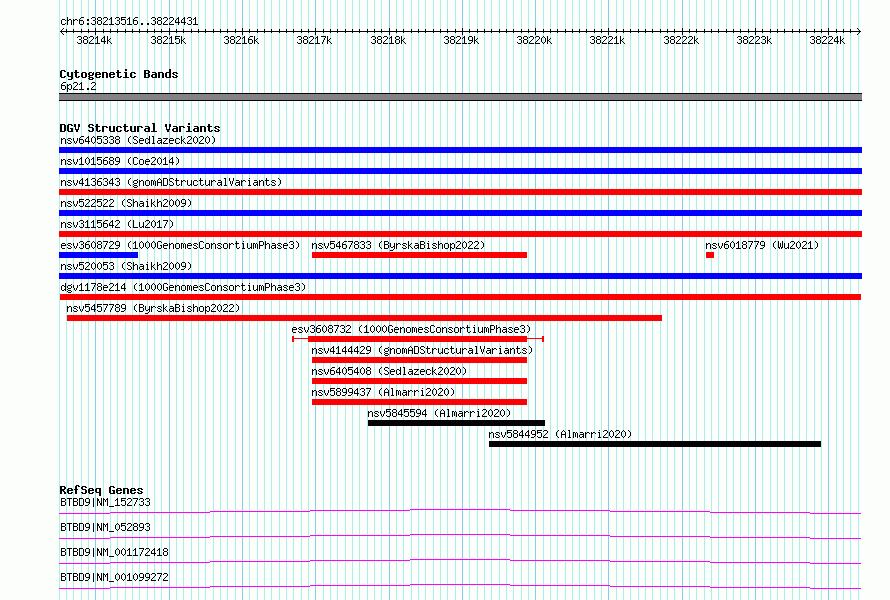Click the 38220k ruler tick label
890x600 pixels.
tap(534, 40)
